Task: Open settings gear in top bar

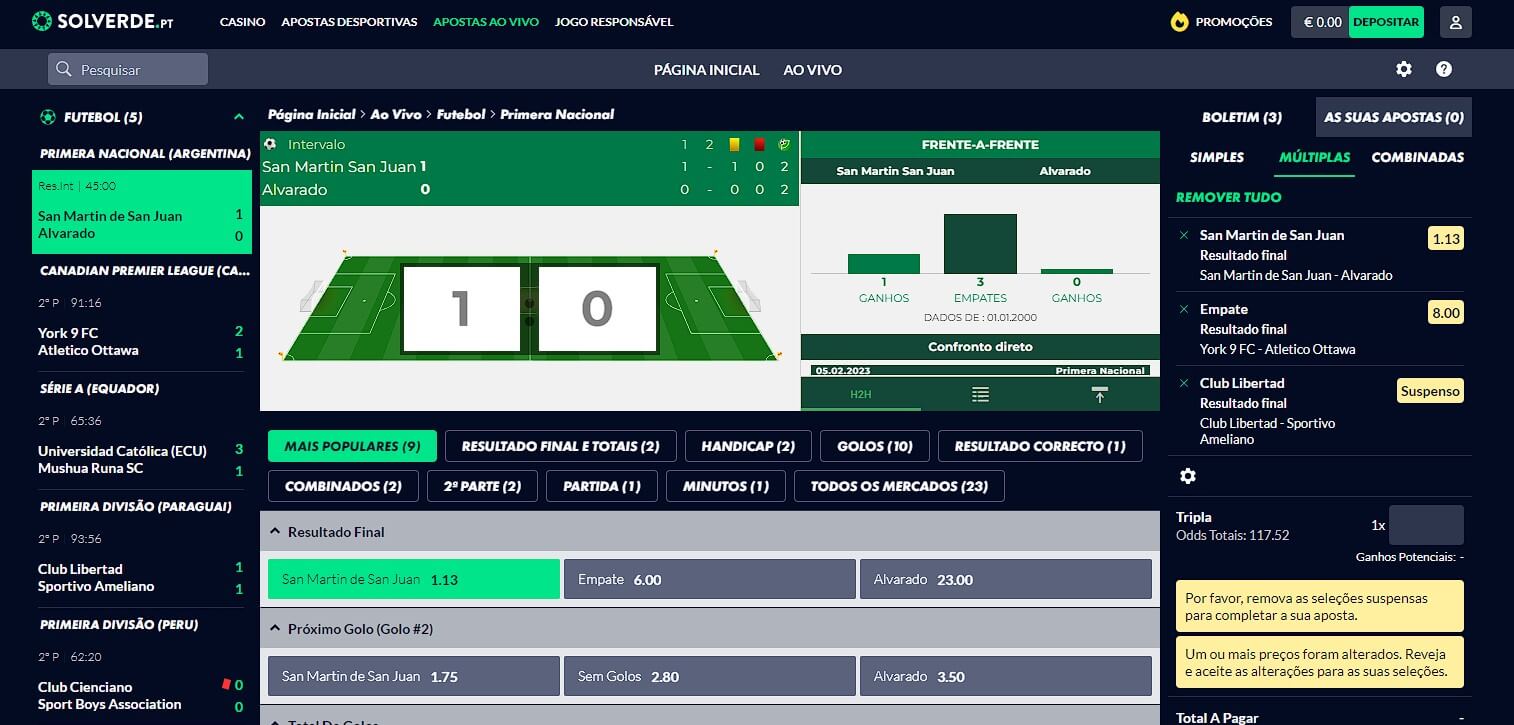Action: click(1404, 69)
